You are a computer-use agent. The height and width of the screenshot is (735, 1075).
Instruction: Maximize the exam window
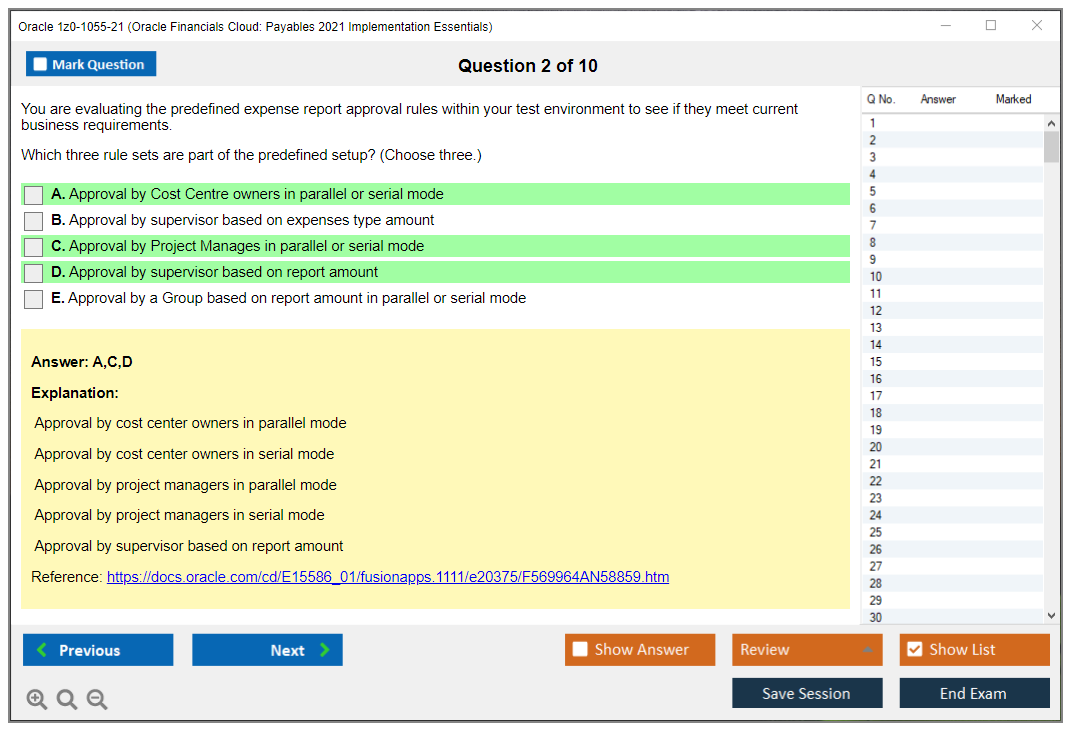pos(991,25)
